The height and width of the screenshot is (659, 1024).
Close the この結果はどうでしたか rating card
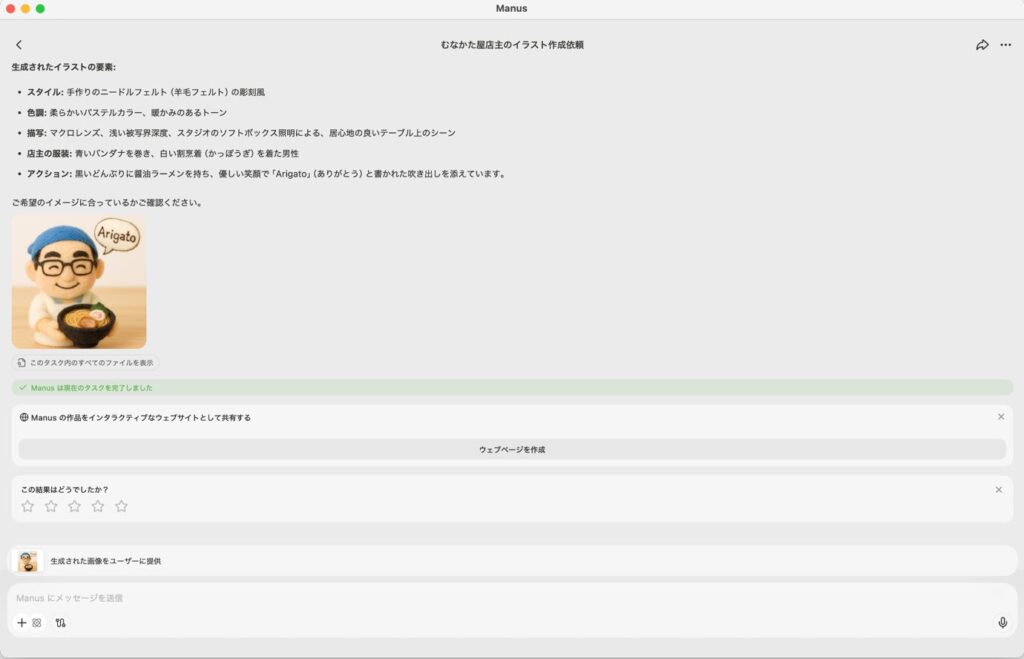998,489
